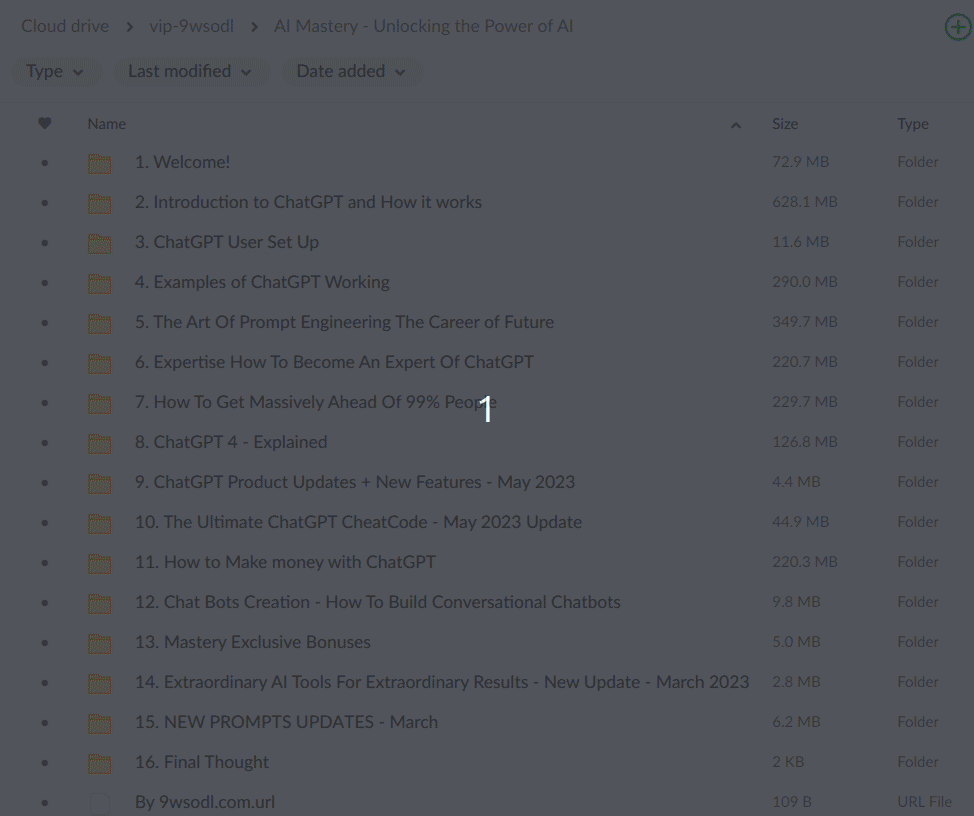Click the Name column sort arrow
Screen dimensions: 974x816
[736, 125]
